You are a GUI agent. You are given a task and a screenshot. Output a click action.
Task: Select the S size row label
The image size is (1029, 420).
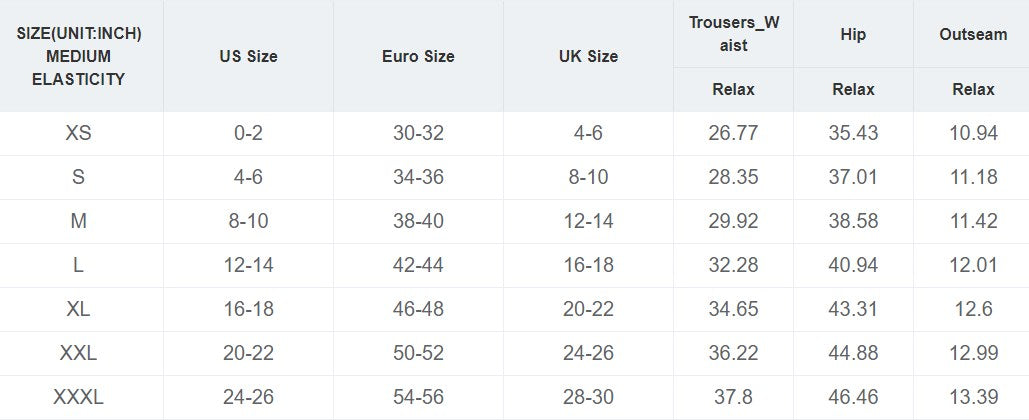click(x=79, y=177)
